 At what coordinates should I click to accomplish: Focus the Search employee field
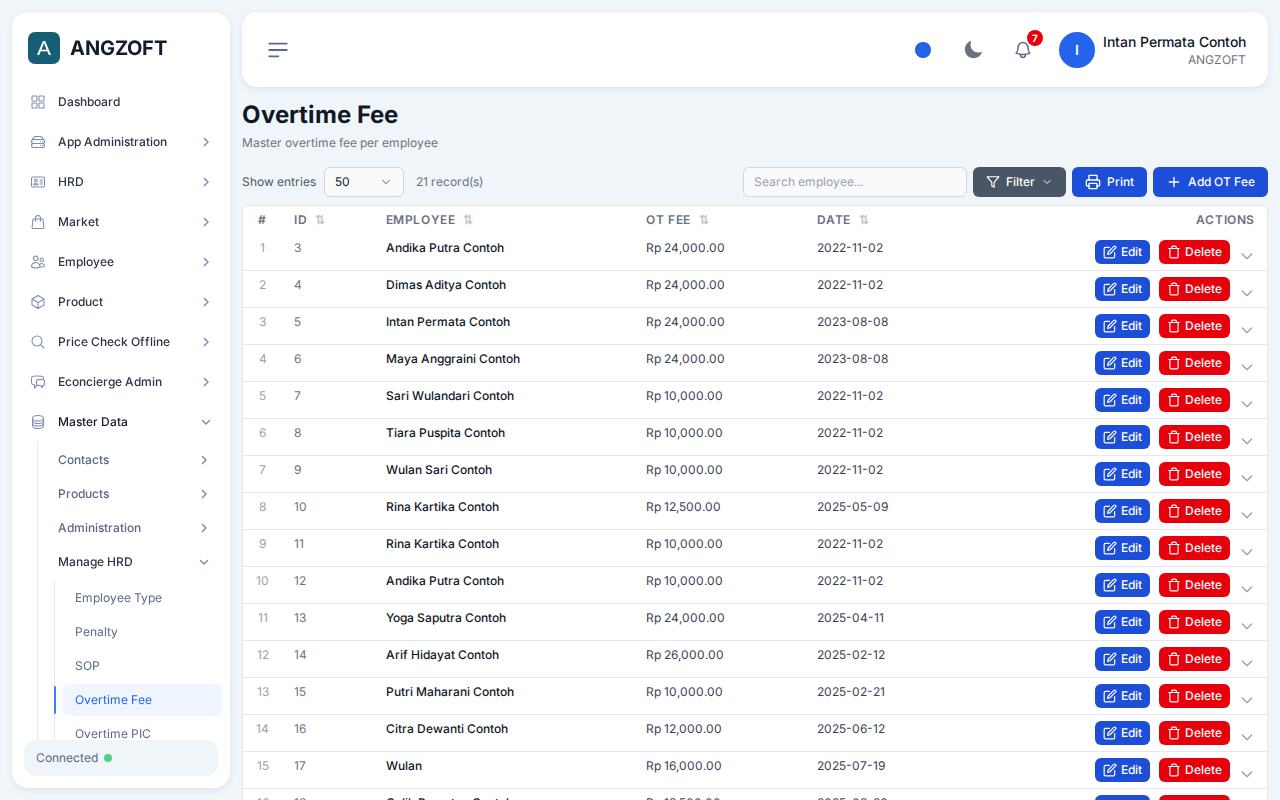[x=855, y=182]
